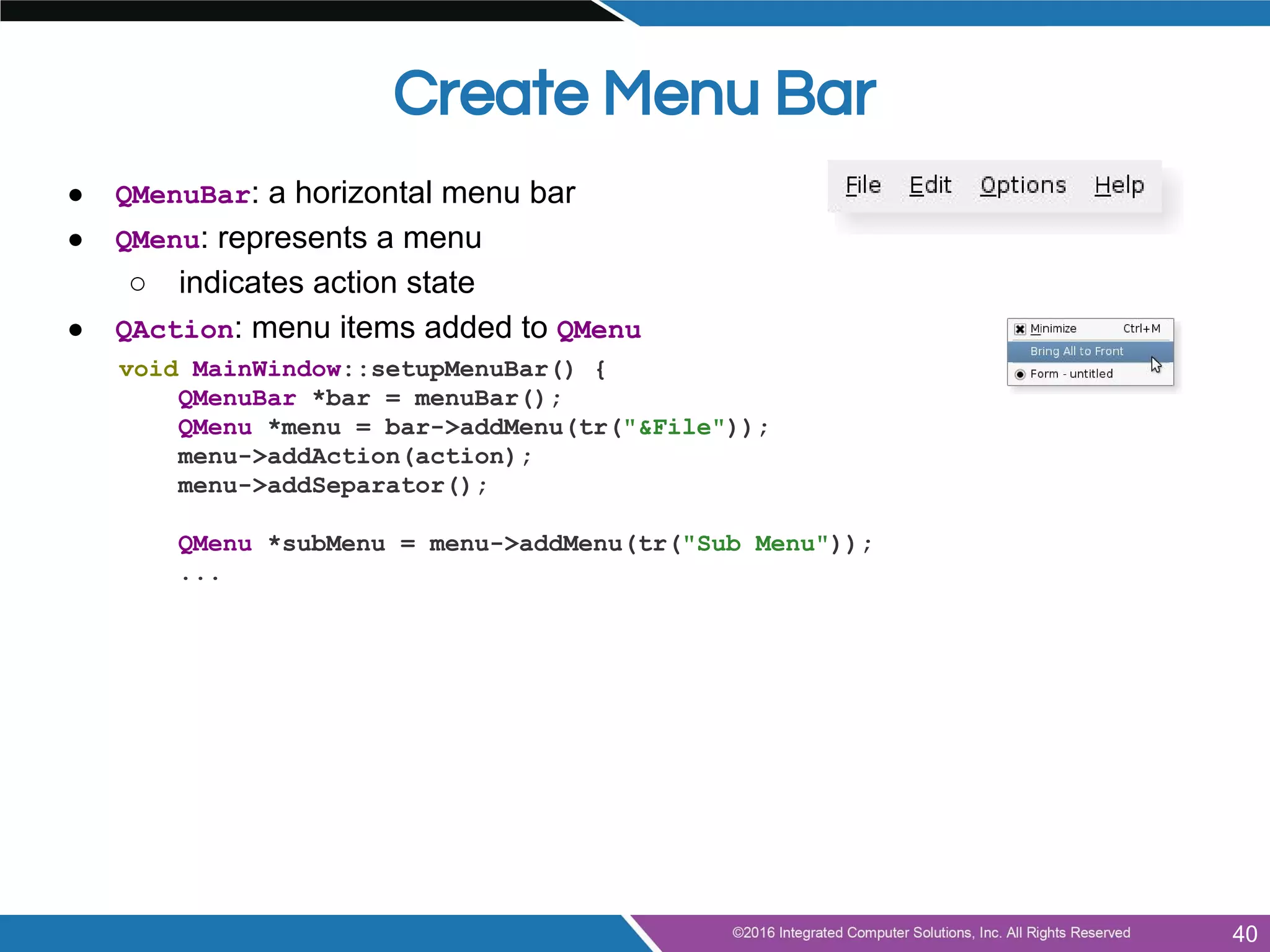Click the Ctrl+M shortcut text
The image size is (1270, 952).
(x=1142, y=328)
